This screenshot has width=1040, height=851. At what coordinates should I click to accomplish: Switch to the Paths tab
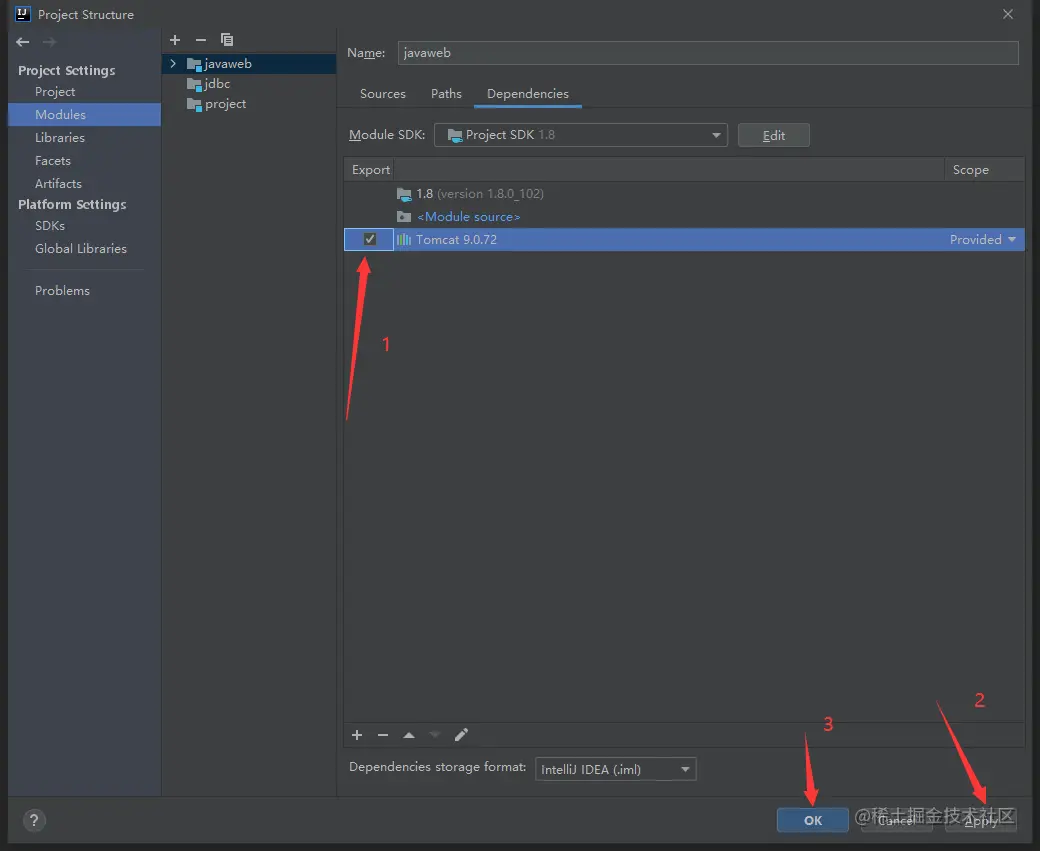(x=446, y=94)
